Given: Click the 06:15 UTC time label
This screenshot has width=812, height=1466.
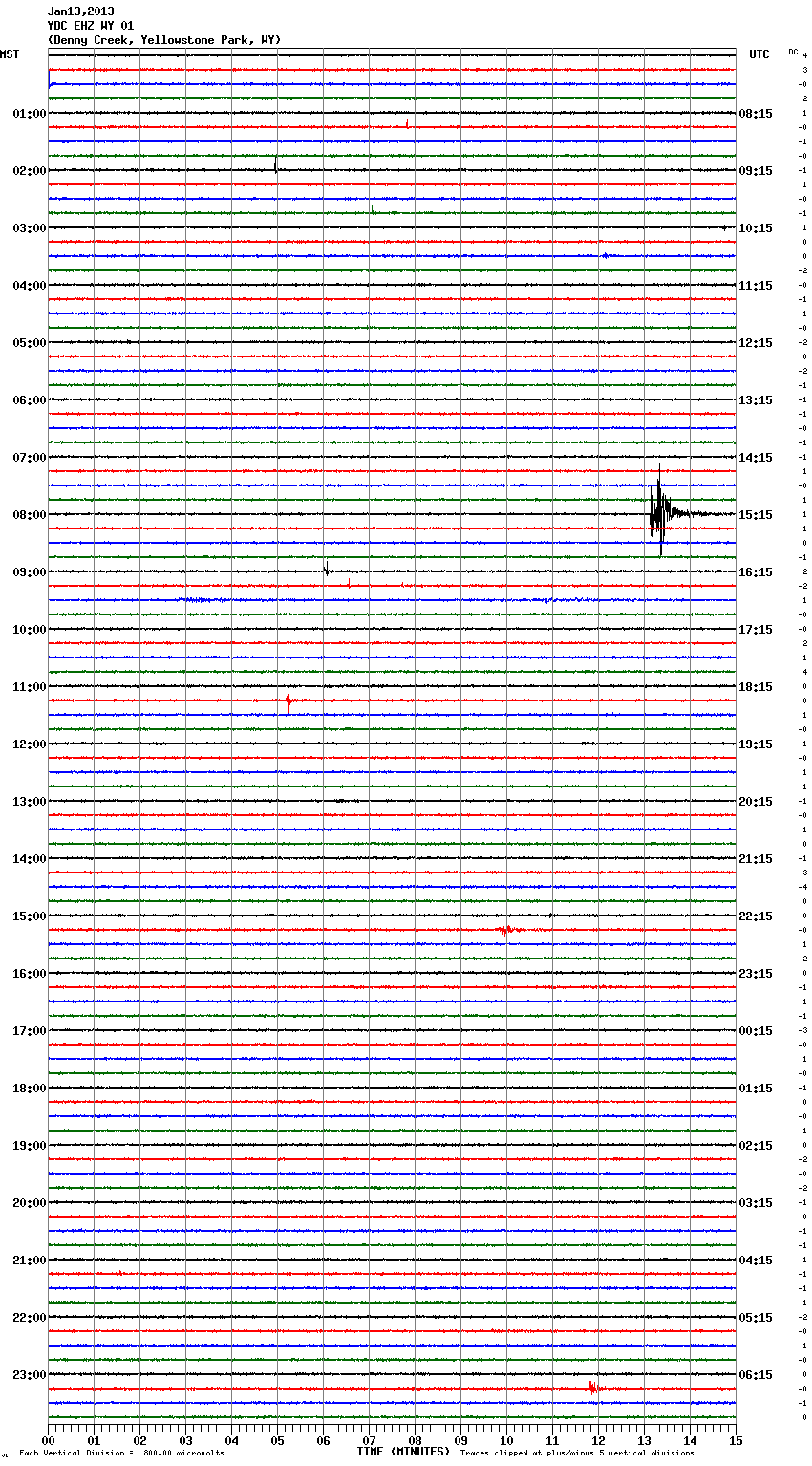Looking at the screenshot, I should pos(756,1375).
